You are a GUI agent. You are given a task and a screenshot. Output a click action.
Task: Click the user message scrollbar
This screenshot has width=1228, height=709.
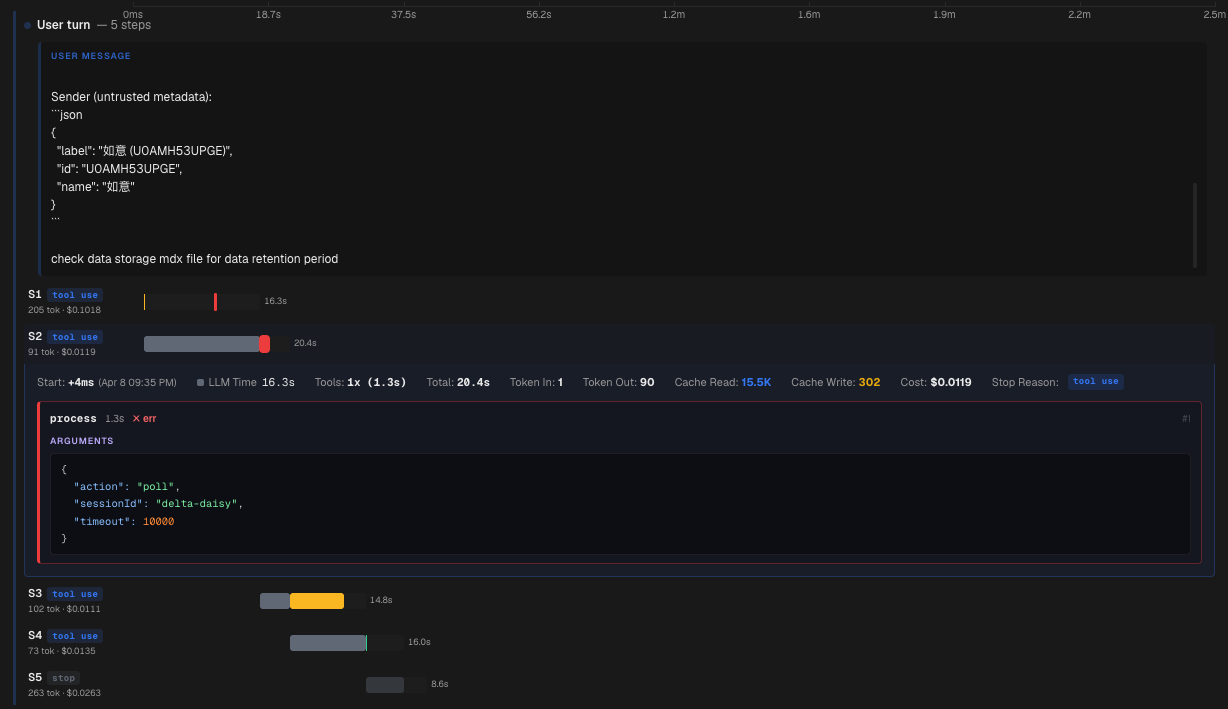[x=1194, y=225]
